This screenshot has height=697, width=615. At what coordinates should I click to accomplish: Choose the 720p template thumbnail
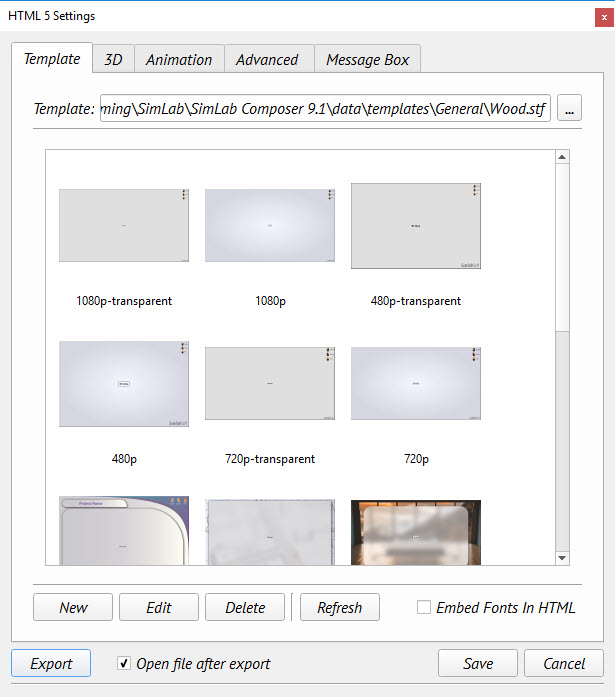pos(416,384)
